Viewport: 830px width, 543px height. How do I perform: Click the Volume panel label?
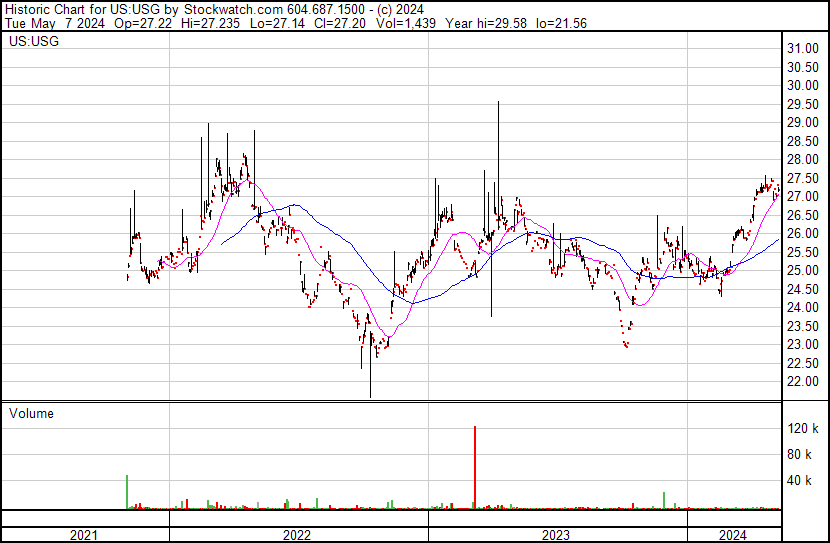(x=31, y=413)
